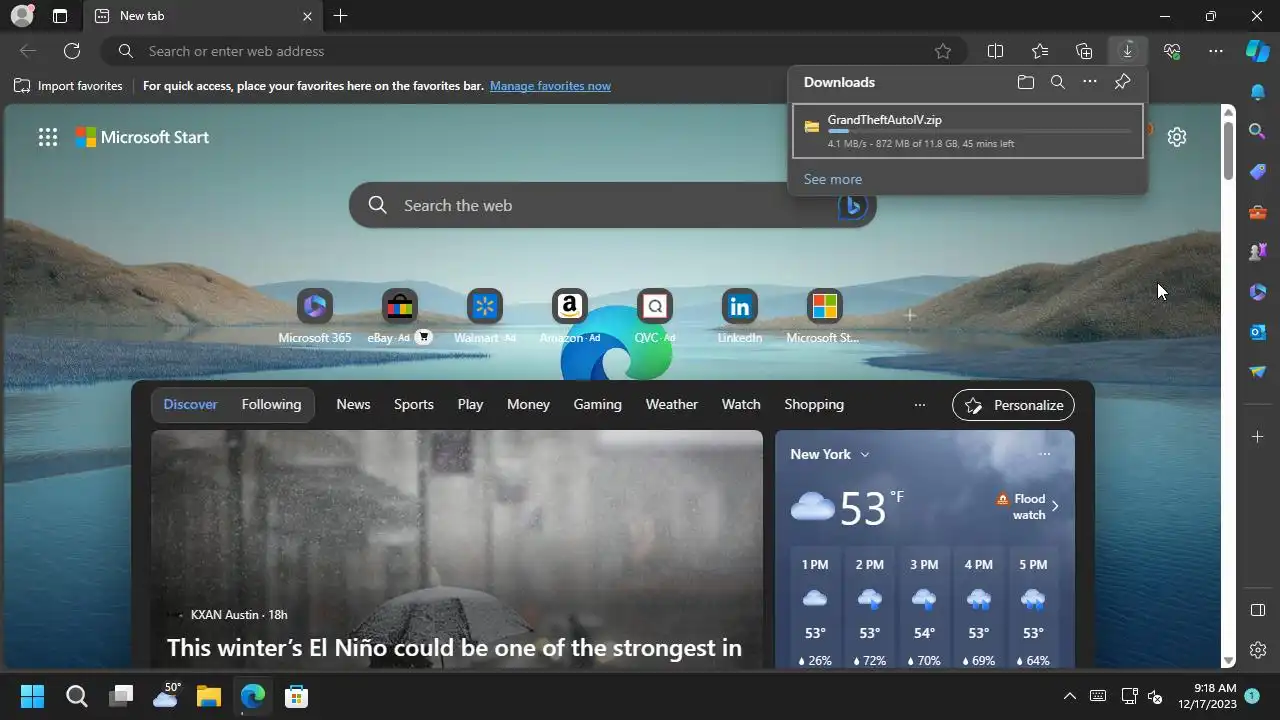Select the Gaming feed tab
Viewport: 1280px width, 720px height.
(x=597, y=404)
